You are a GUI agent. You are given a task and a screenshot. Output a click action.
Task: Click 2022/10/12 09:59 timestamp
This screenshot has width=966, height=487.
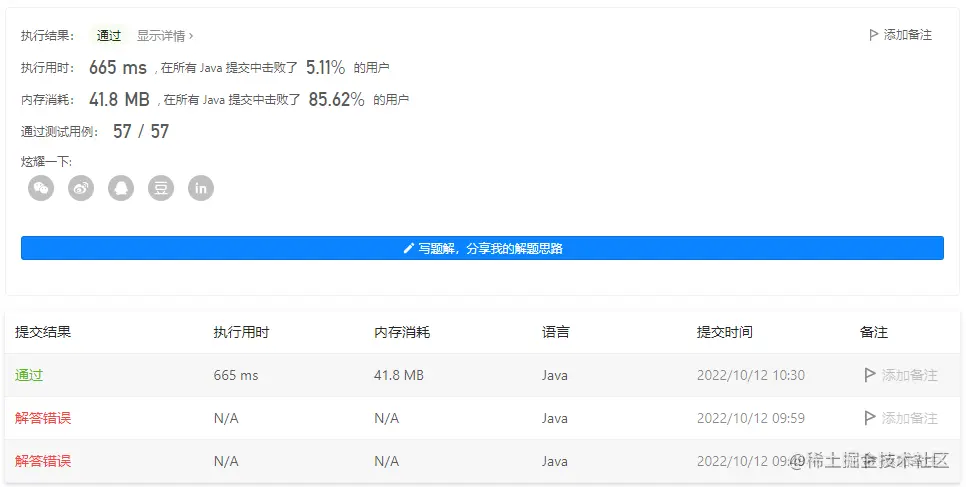click(751, 418)
